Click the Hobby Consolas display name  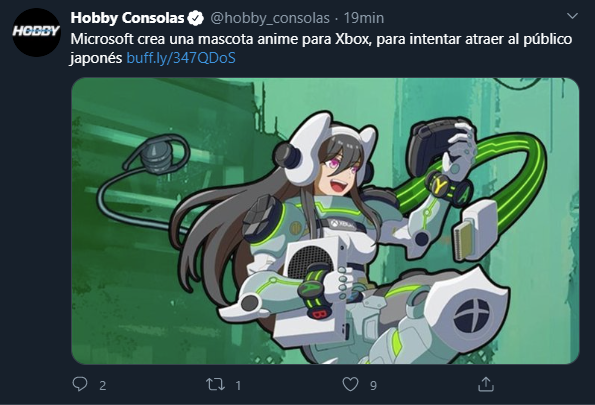[x=127, y=18]
